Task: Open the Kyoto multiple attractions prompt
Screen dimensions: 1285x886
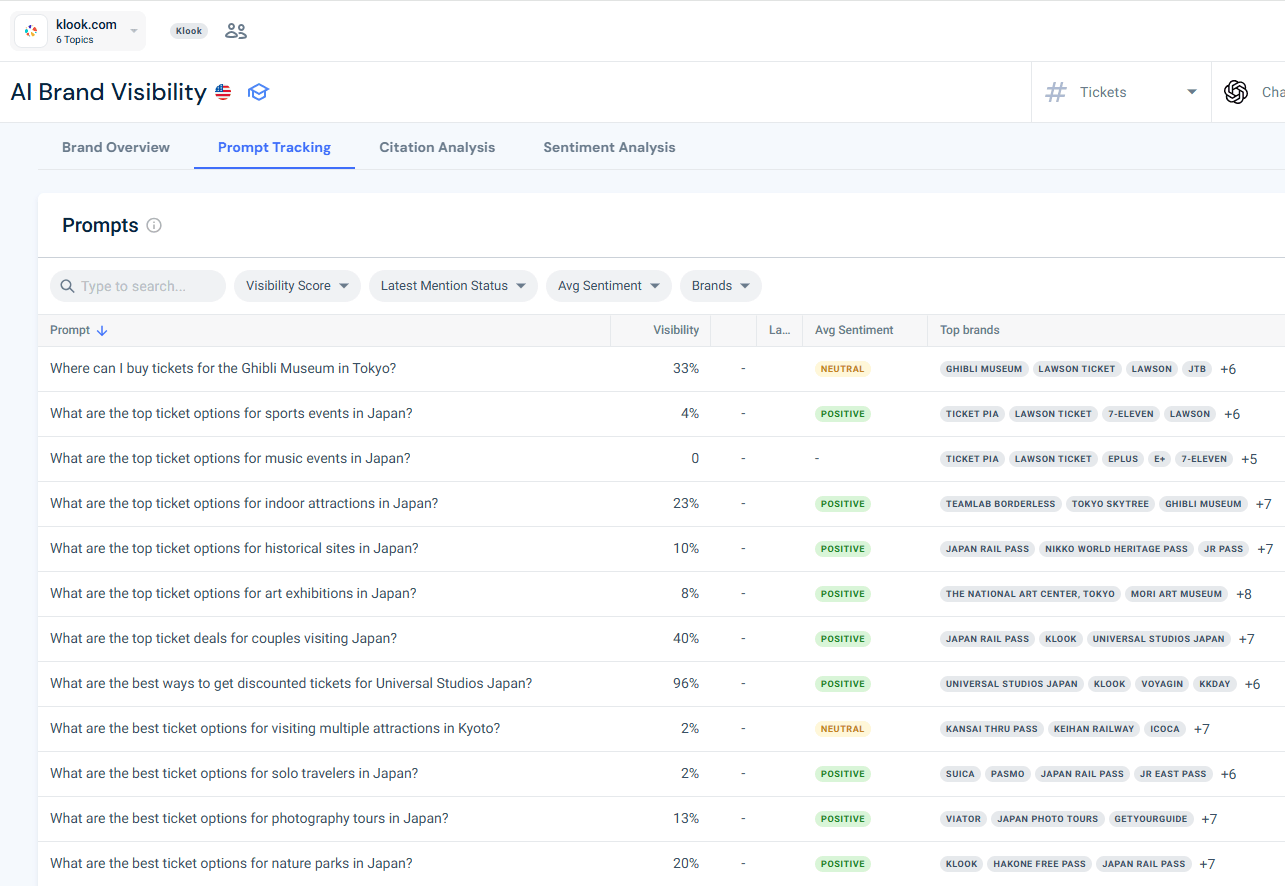Action: [275, 728]
